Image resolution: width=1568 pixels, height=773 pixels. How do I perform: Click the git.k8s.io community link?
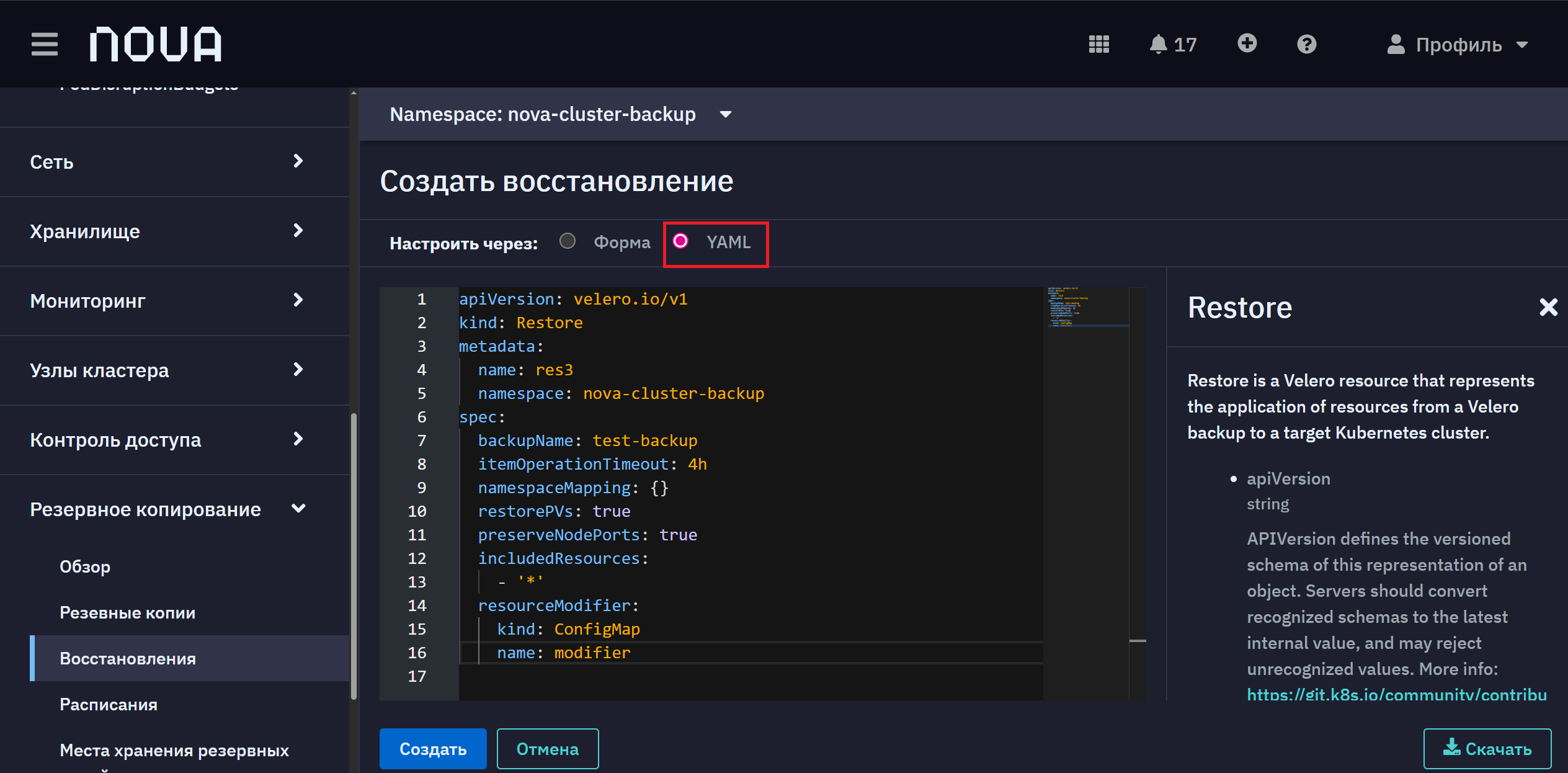(x=1397, y=694)
